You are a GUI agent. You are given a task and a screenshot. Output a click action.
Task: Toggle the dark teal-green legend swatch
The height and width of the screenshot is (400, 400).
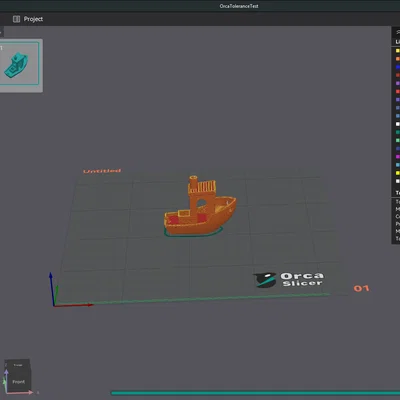pyautogui.click(x=398, y=132)
